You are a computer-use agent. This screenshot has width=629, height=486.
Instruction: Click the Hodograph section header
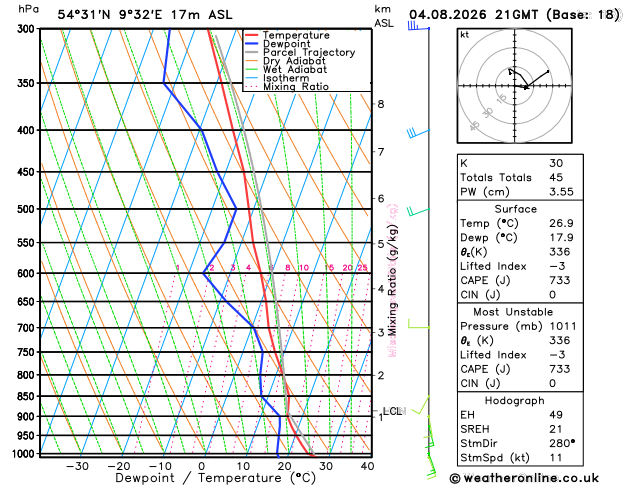pyautogui.click(x=514, y=401)
